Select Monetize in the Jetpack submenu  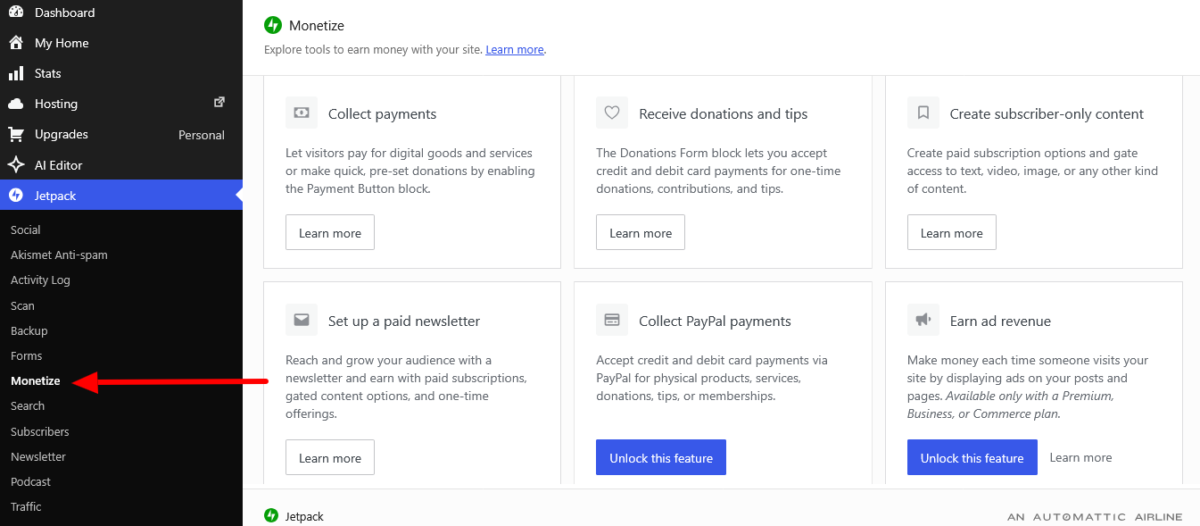pos(36,381)
